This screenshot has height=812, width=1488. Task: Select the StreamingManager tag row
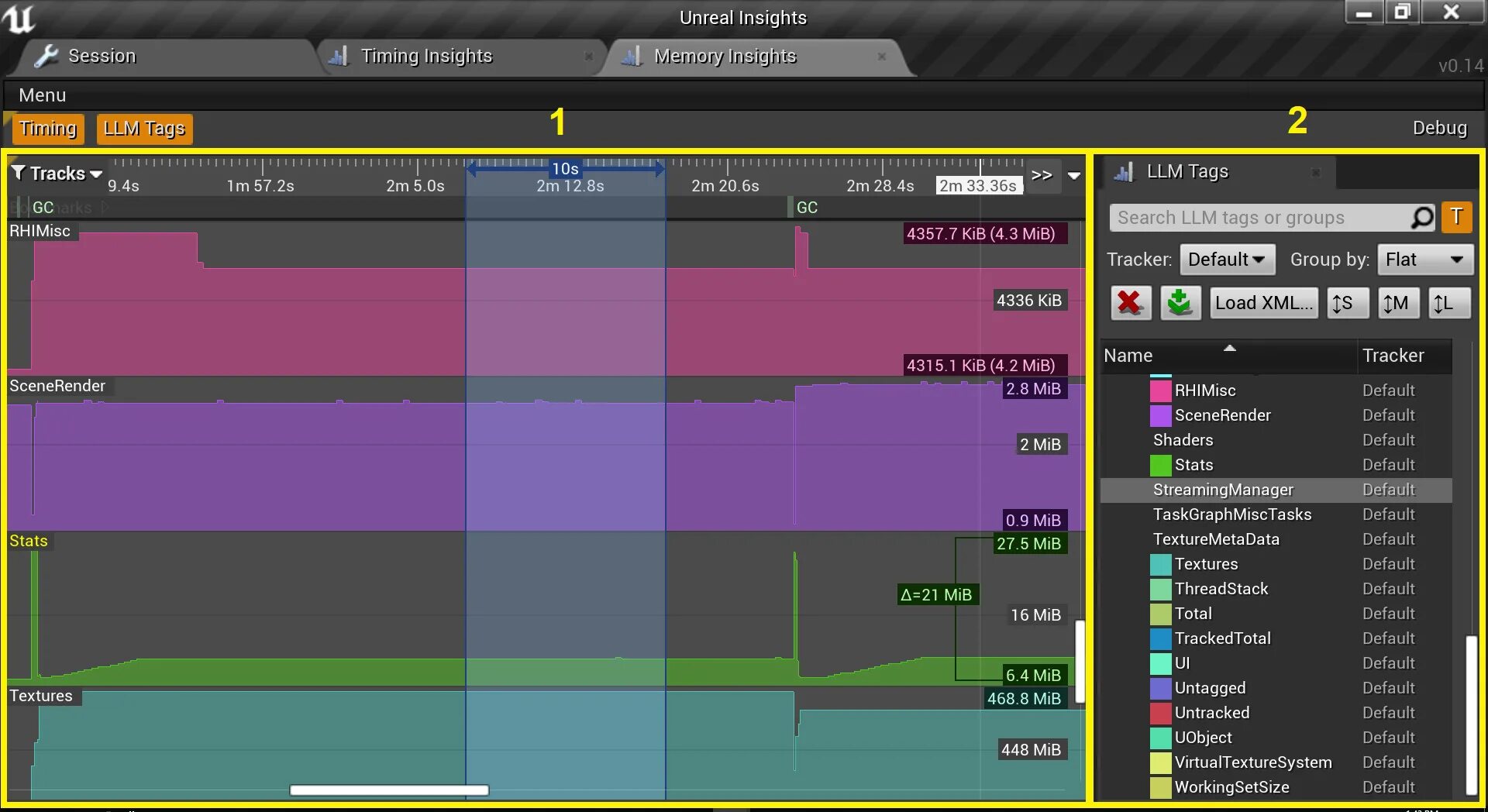click(x=1276, y=490)
